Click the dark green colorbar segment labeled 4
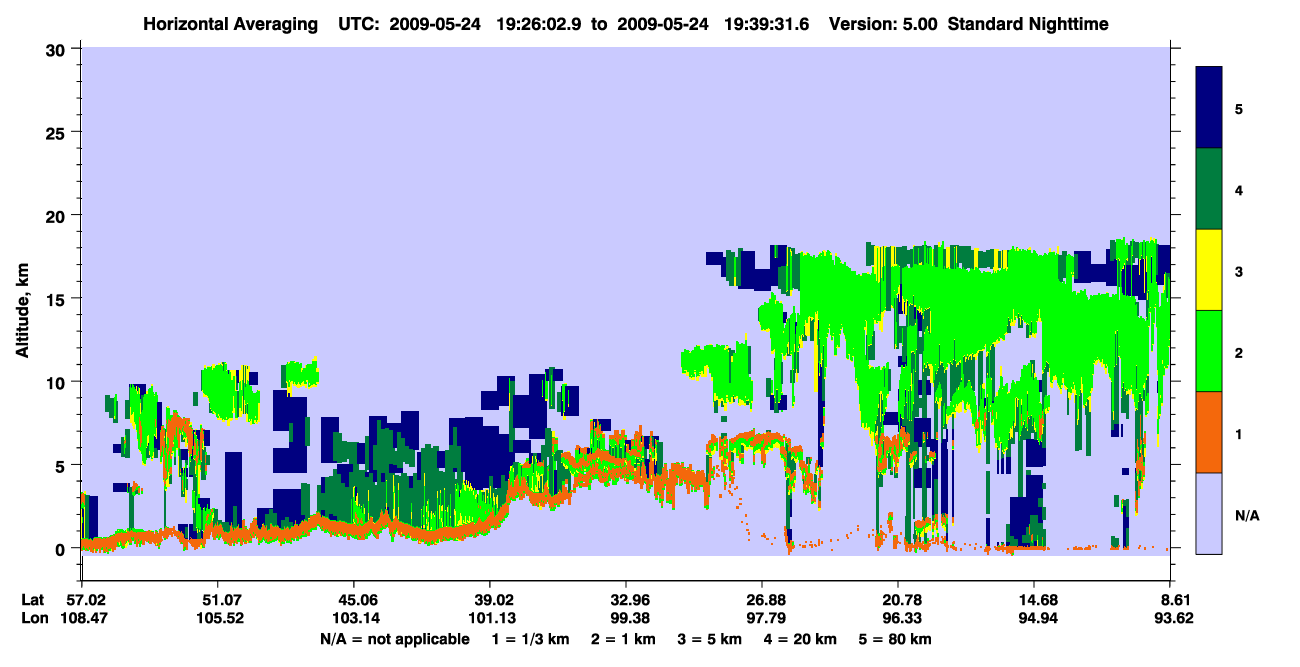Image resolution: width=1300 pixels, height=667 pixels. click(1209, 189)
